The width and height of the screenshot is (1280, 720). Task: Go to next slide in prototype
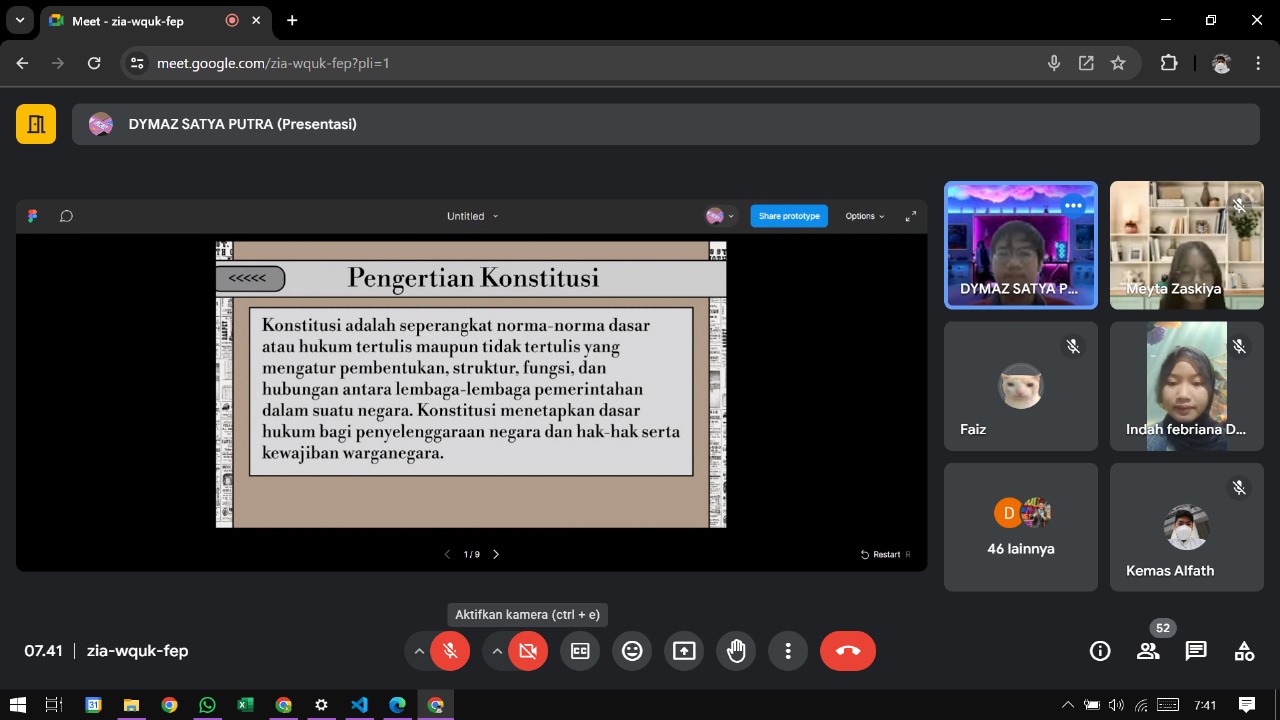pyautogui.click(x=496, y=554)
